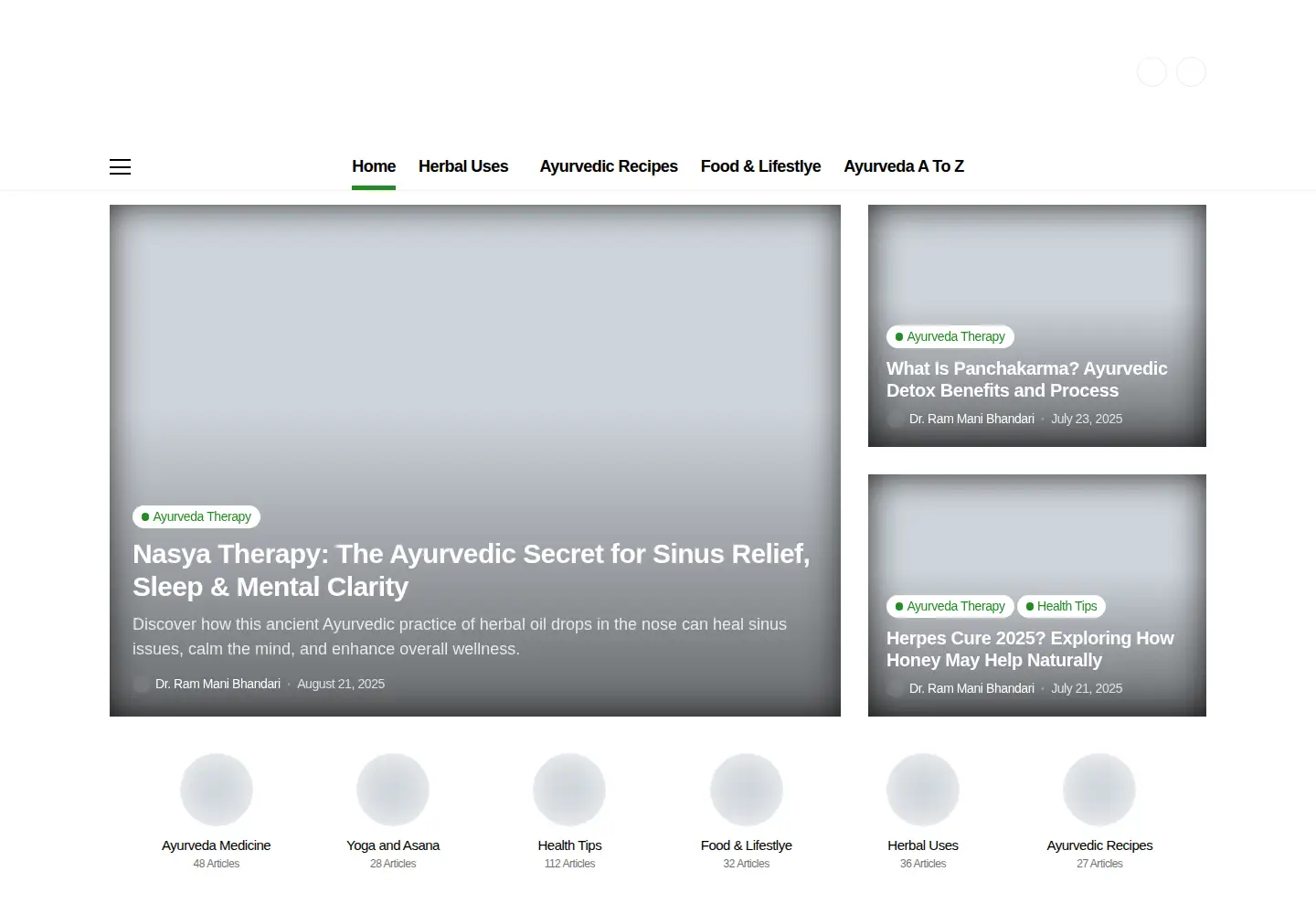
Task: Open the What Is Panchakarma article headline
Action: (x=1027, y=379)
